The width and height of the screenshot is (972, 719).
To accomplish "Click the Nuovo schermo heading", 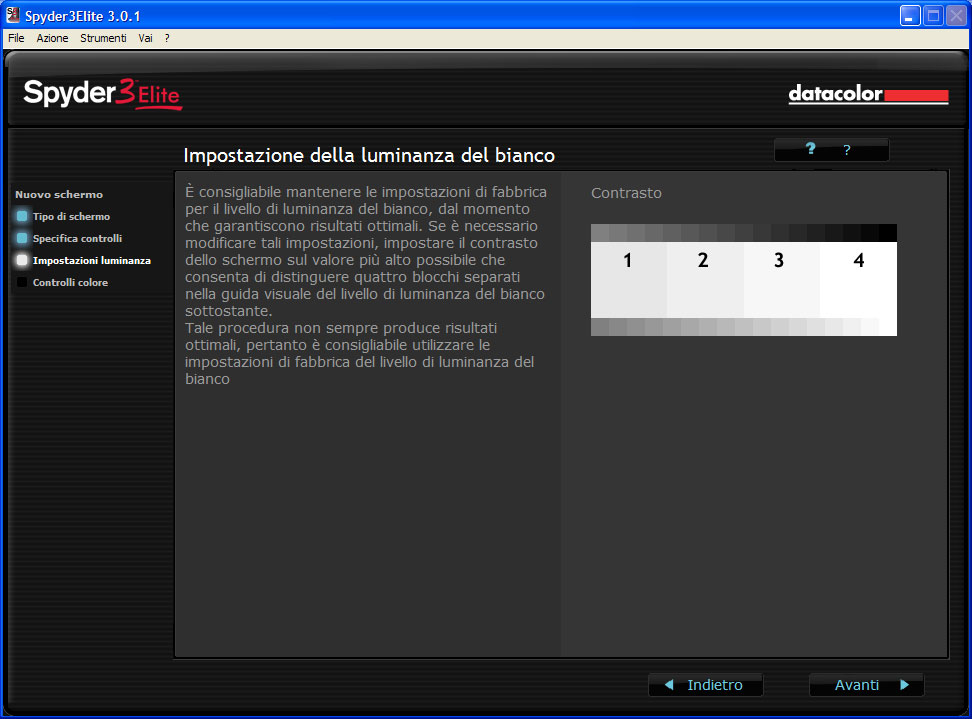I will [x=59, y=195].
